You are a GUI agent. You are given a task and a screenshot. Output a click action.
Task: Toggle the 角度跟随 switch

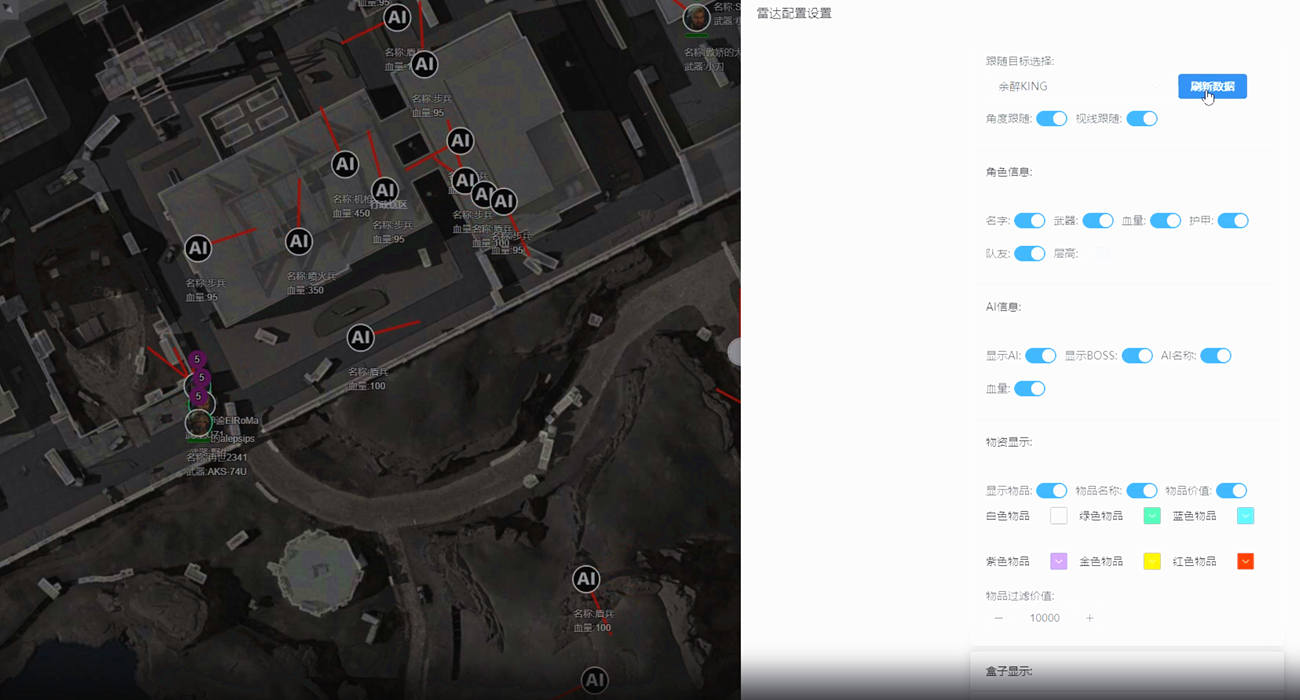tap(1051, 119)
